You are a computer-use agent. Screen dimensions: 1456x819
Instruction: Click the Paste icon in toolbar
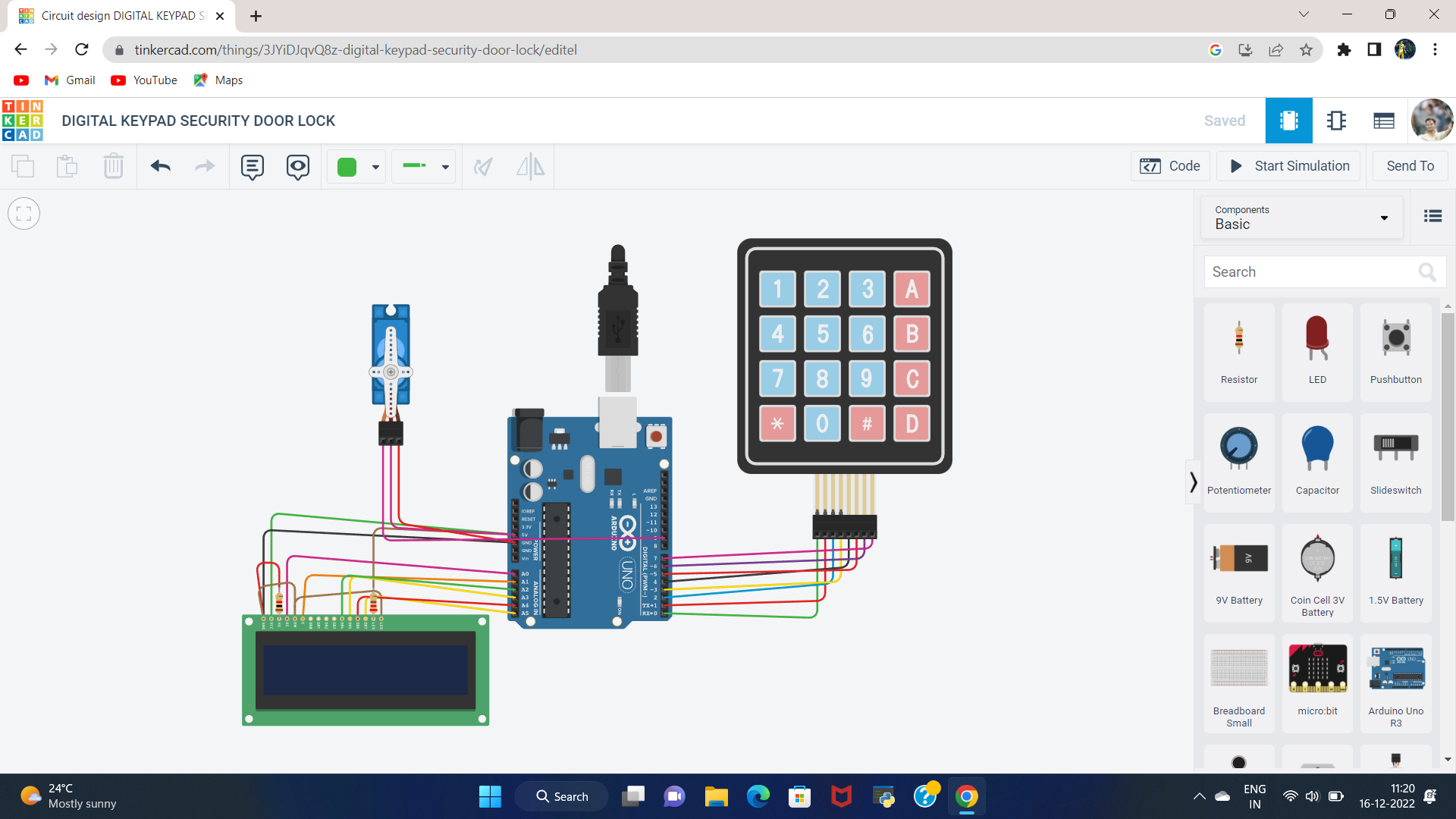(x=67, y=166)
